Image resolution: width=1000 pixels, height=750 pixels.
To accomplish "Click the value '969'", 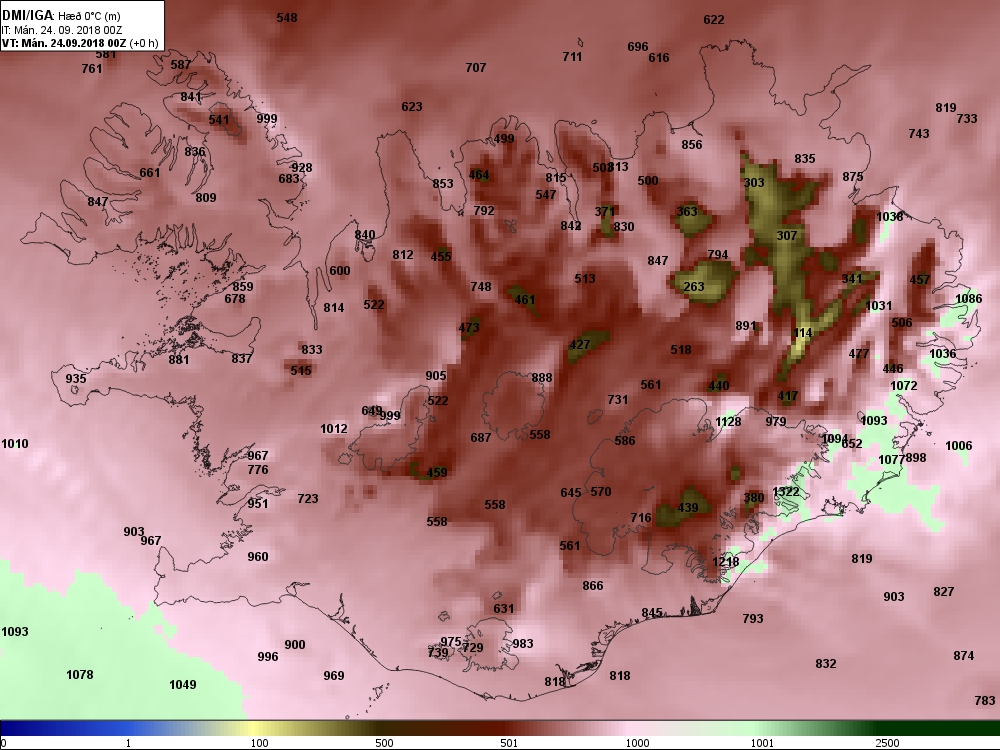I will click(x=334, y=676).
